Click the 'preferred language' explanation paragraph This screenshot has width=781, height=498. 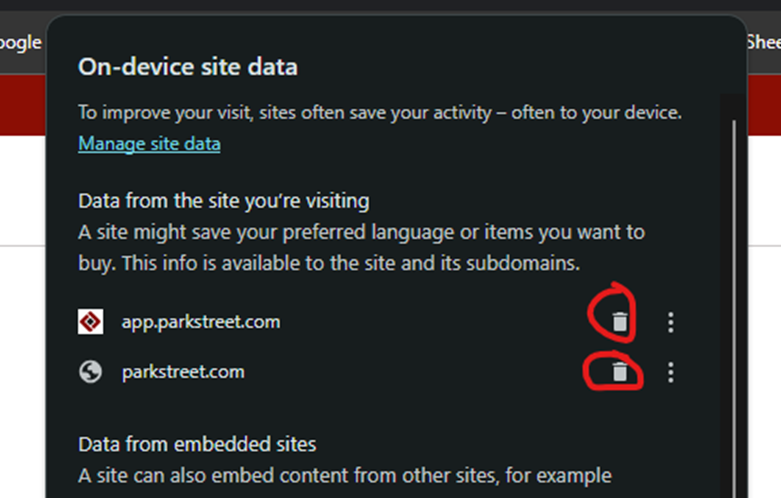click(x=362, y=248)
